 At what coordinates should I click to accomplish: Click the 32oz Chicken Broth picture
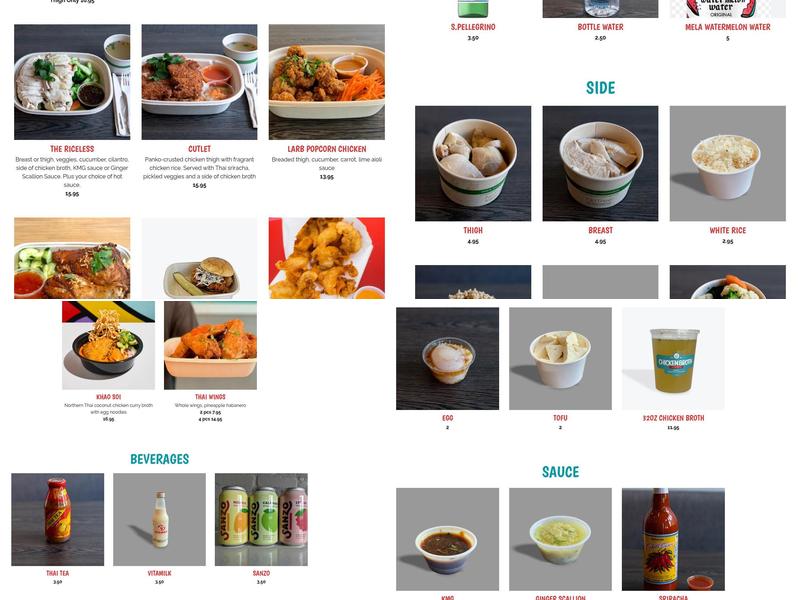pyautogui.click(x=673, y=358)
